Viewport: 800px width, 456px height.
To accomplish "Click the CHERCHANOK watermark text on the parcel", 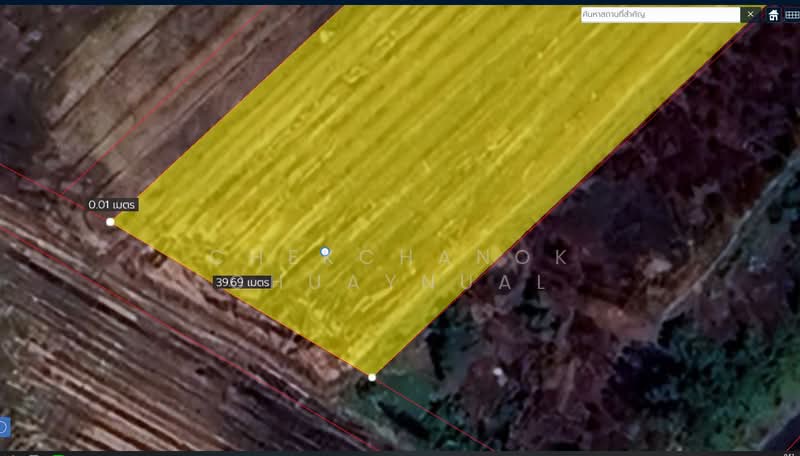I will (390, 258).
